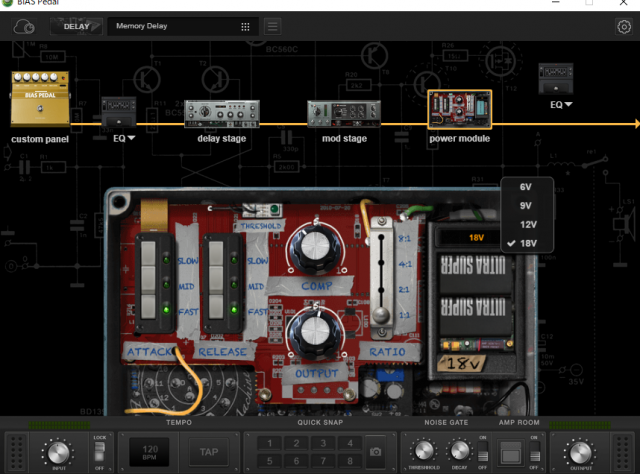Set Release switch to Mid
This screenshot has width=640, height=474.
(216, 280)
